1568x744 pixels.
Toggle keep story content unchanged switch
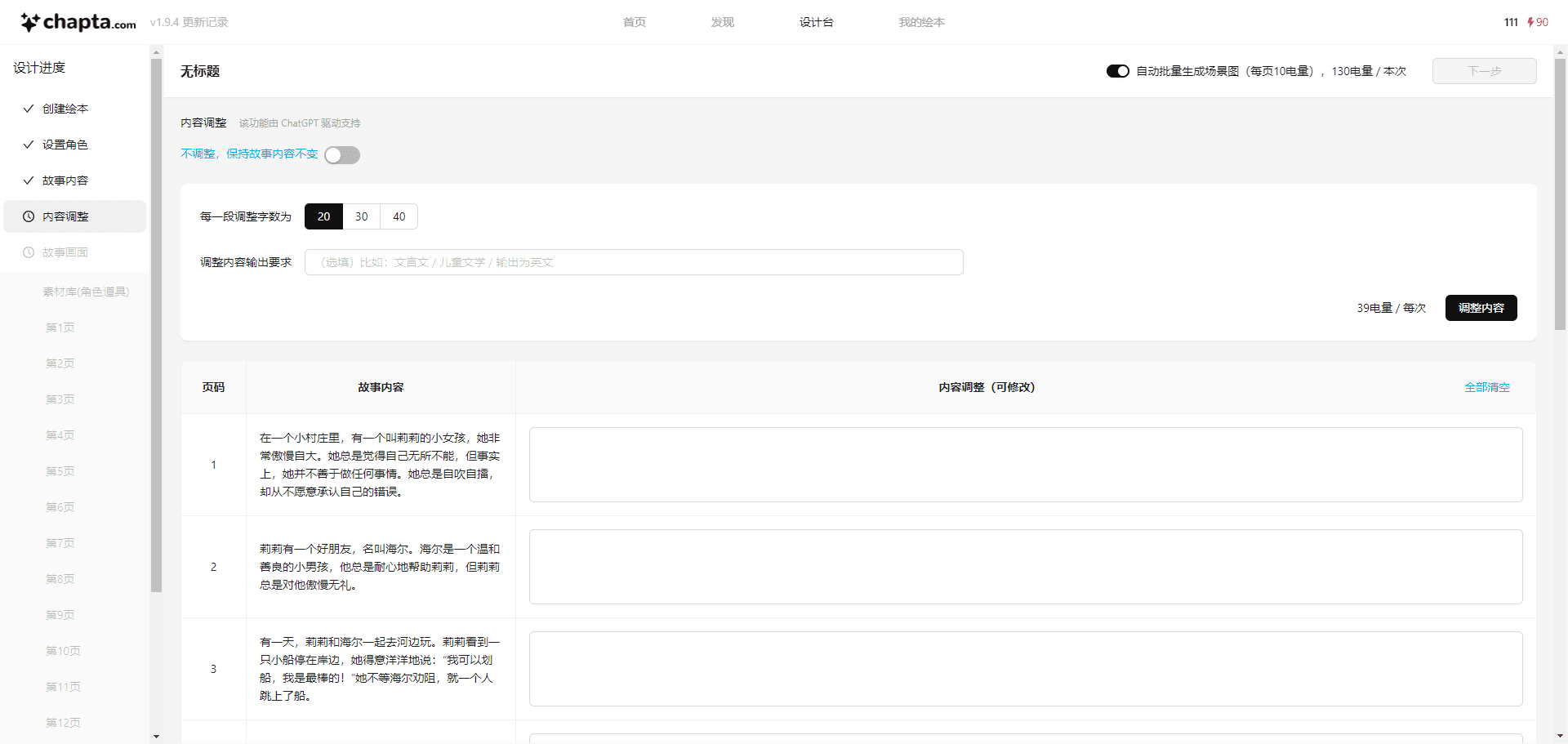(x=342, y=155)
